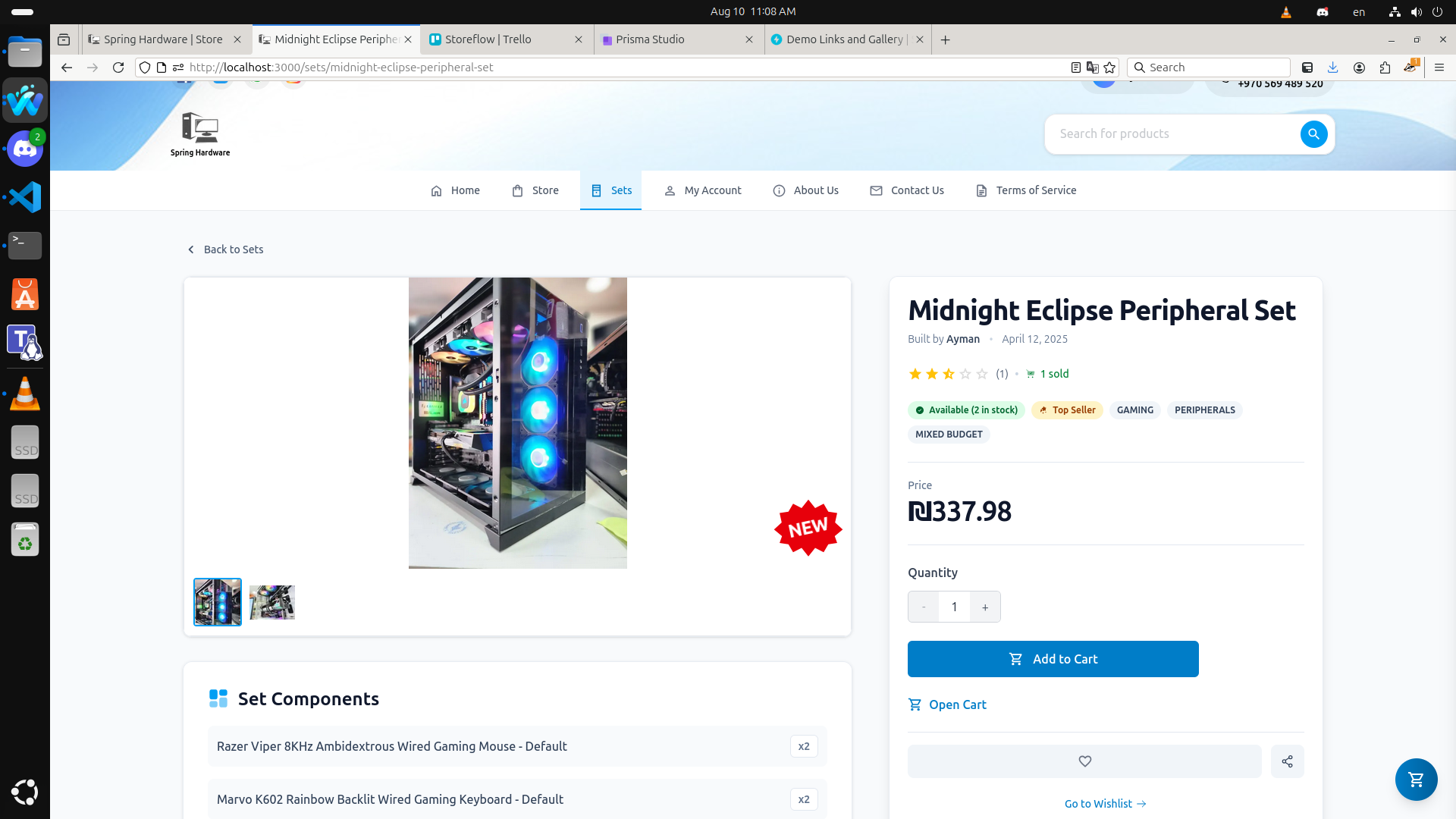The height and width of the screenshot is (819, 1456).
Task: Open the Firefox account icon
Action: coord(1359,67)
